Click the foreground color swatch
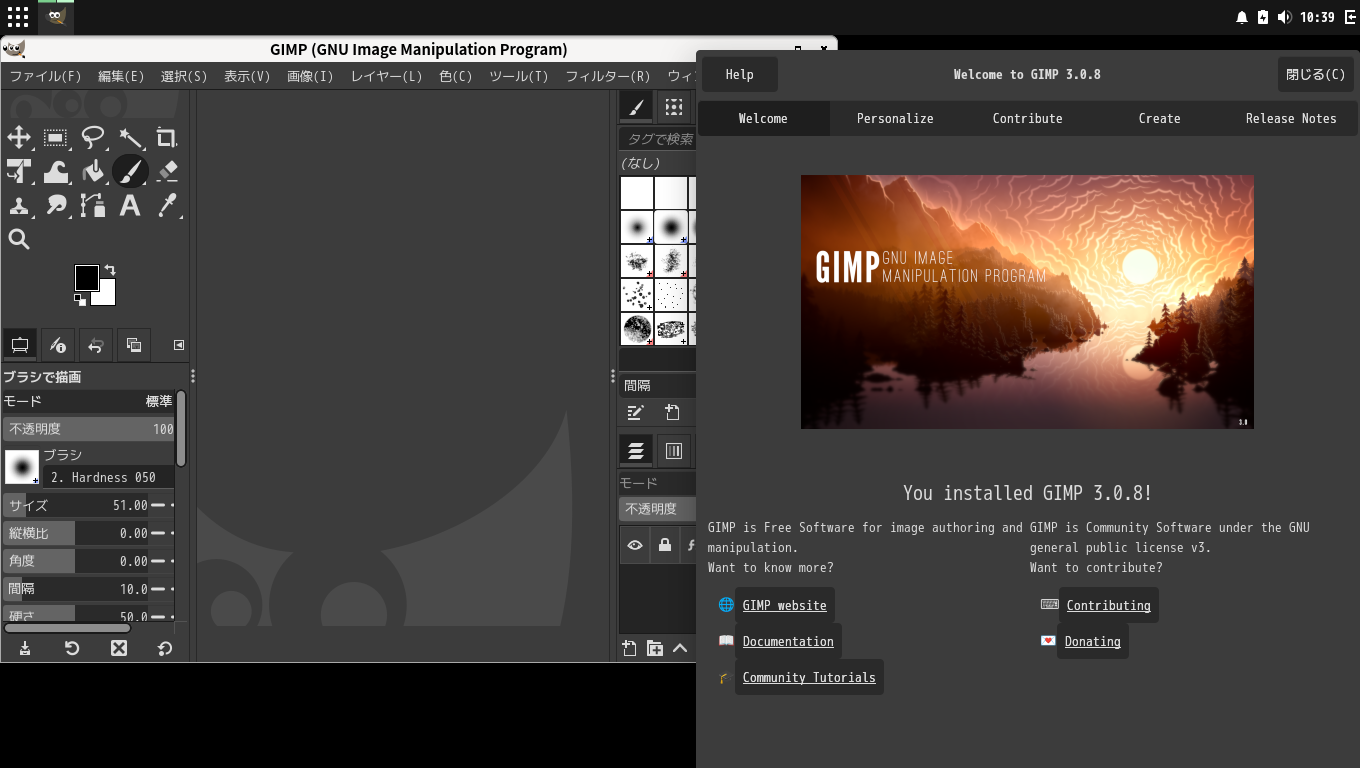Viewport: 1360px width, 768px height. (87, 278)
